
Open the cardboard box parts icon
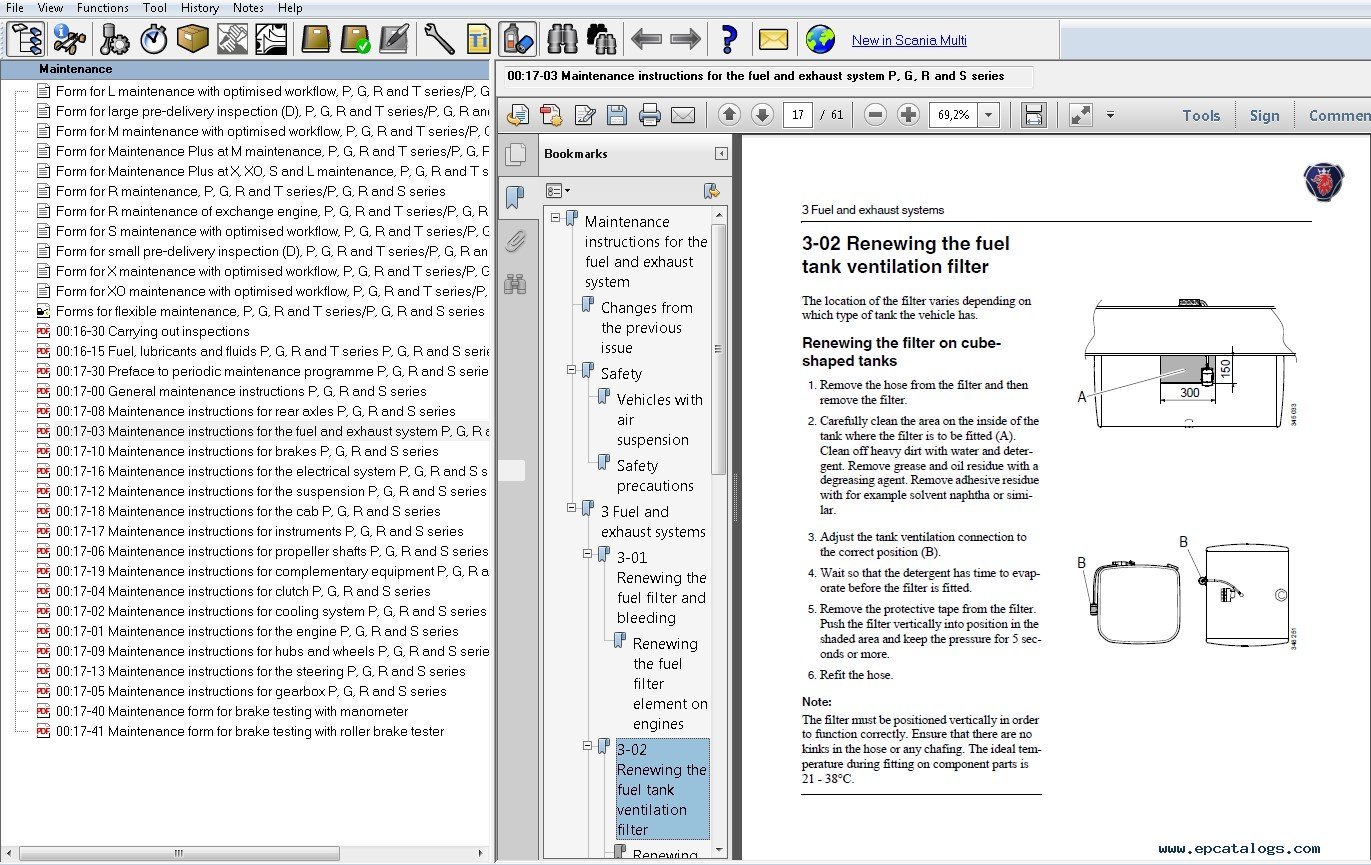192,40
